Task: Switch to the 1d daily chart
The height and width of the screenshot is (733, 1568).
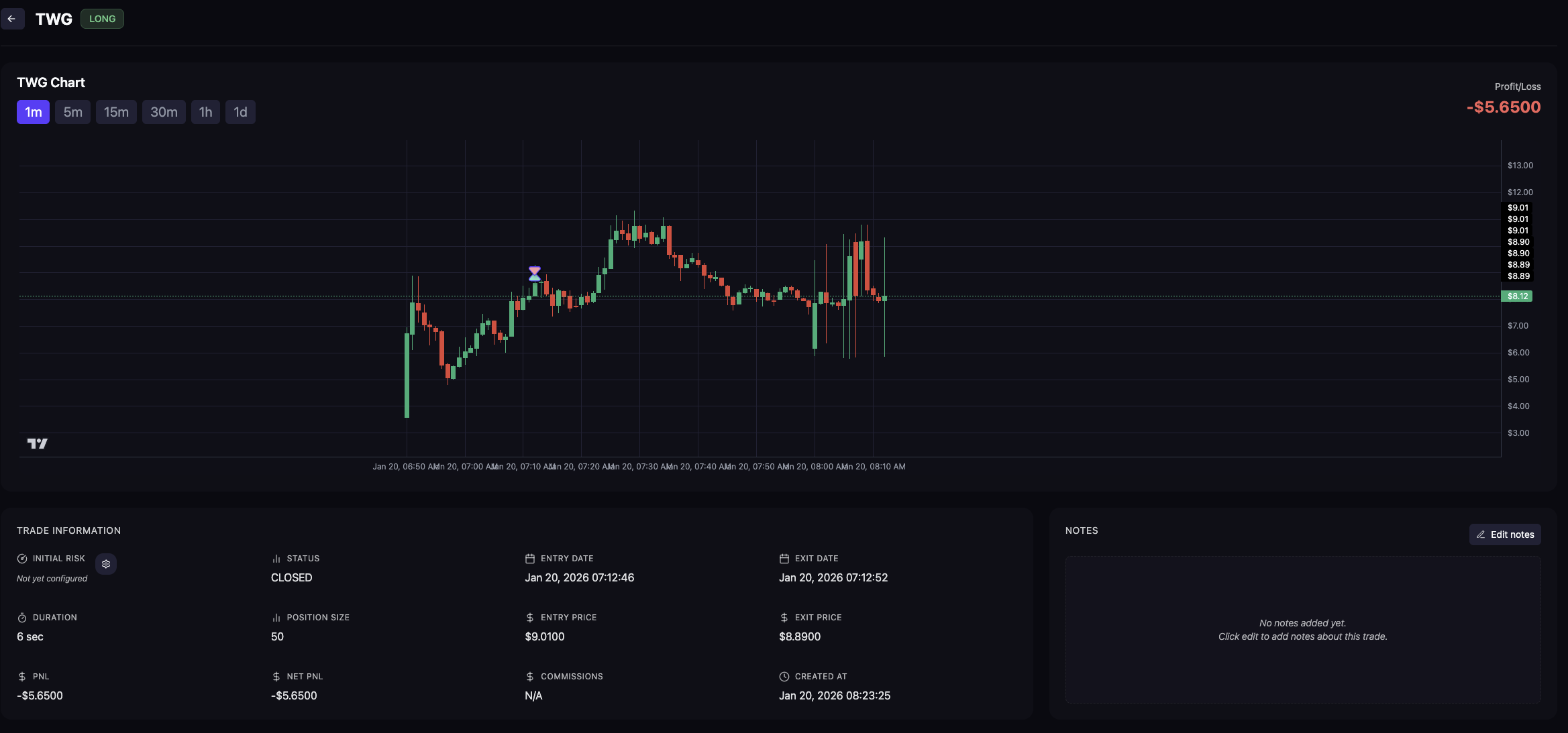Action: pyautogui.click(x=240, y=112)
